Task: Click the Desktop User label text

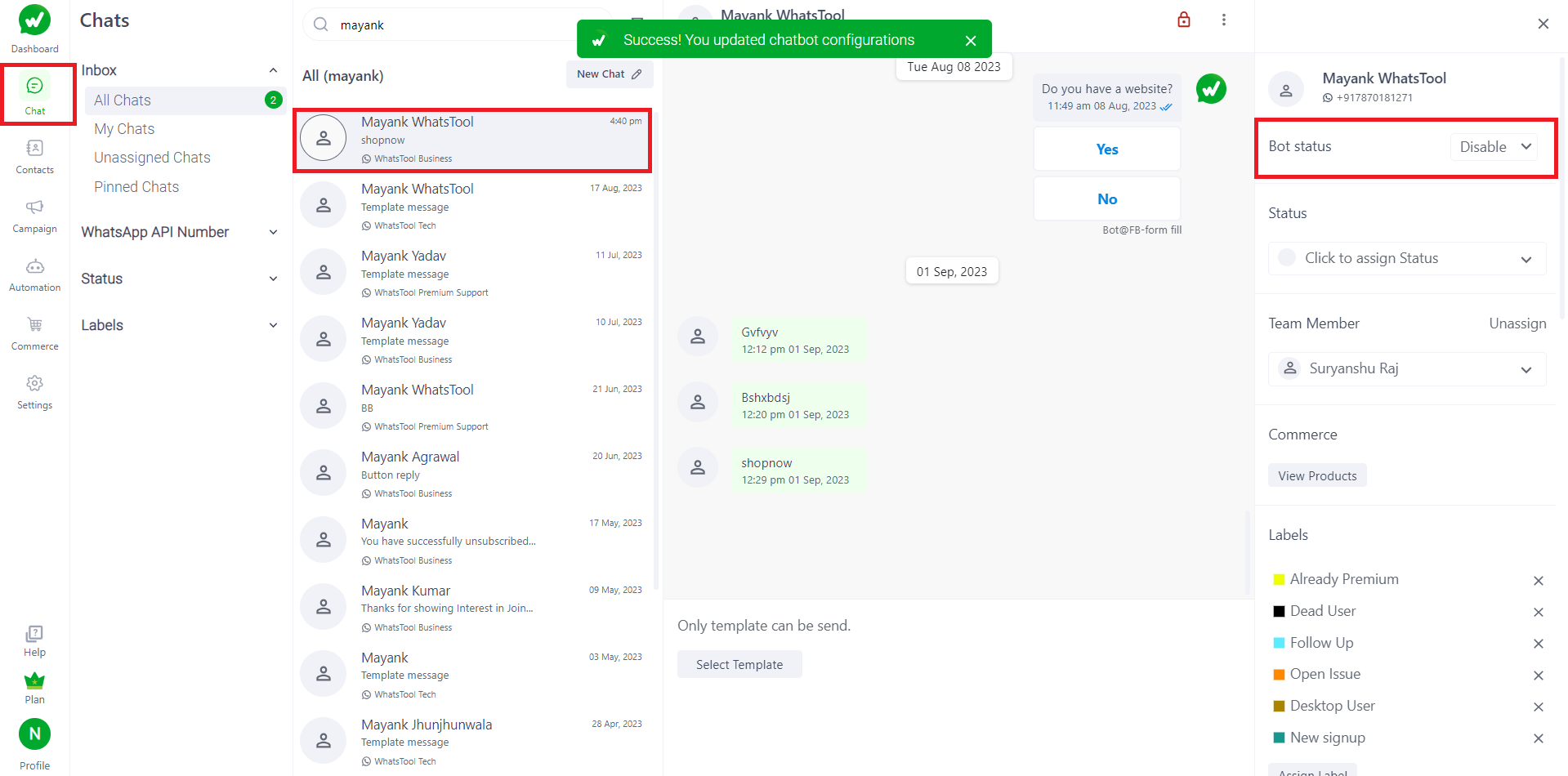Action: tap(1332, 706)
